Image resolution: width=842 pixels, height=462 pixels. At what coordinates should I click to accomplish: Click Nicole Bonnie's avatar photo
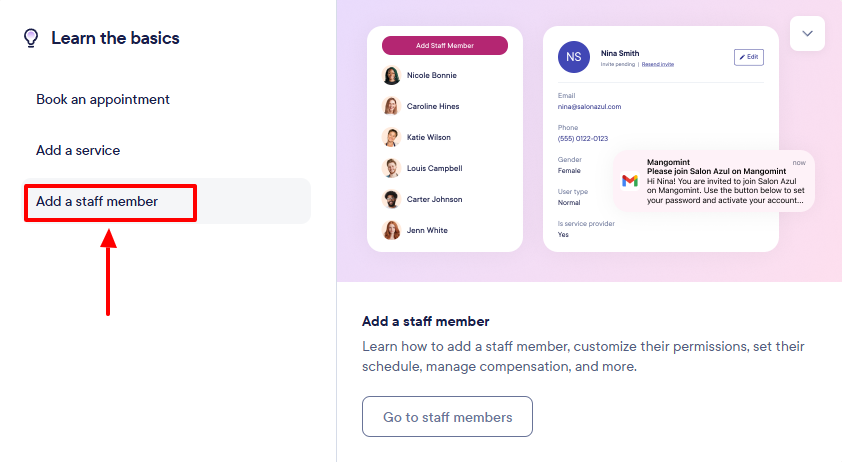[391, 75]
